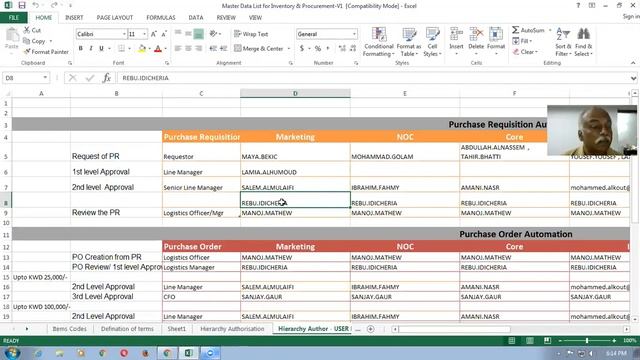Open the Hierarchy Authorisation sheet tab
Screen dimensions: 640x360
tap(232, 329)
